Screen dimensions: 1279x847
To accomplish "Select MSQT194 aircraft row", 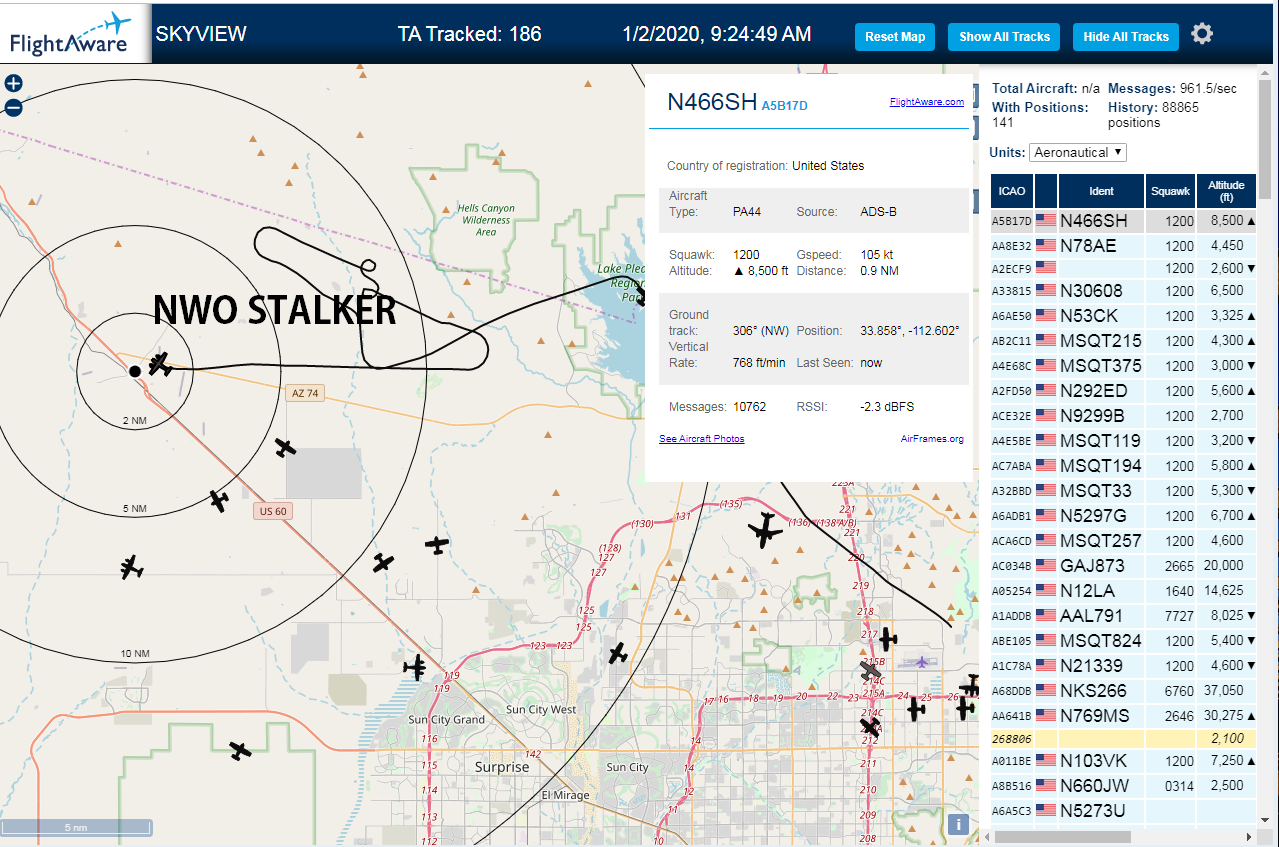I will tap(1123, 466).
